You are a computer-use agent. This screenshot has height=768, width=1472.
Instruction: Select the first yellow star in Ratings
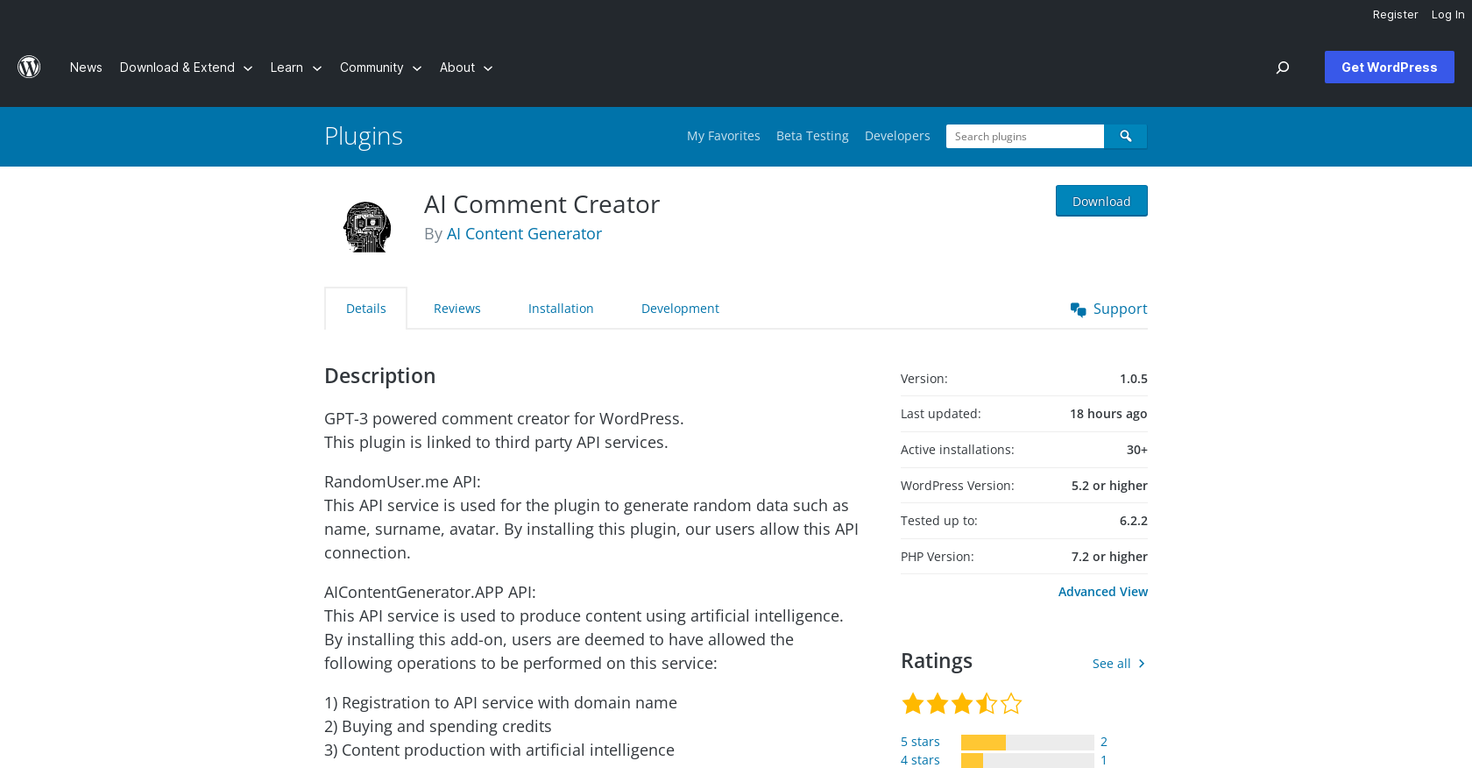[x=912, y=703]
